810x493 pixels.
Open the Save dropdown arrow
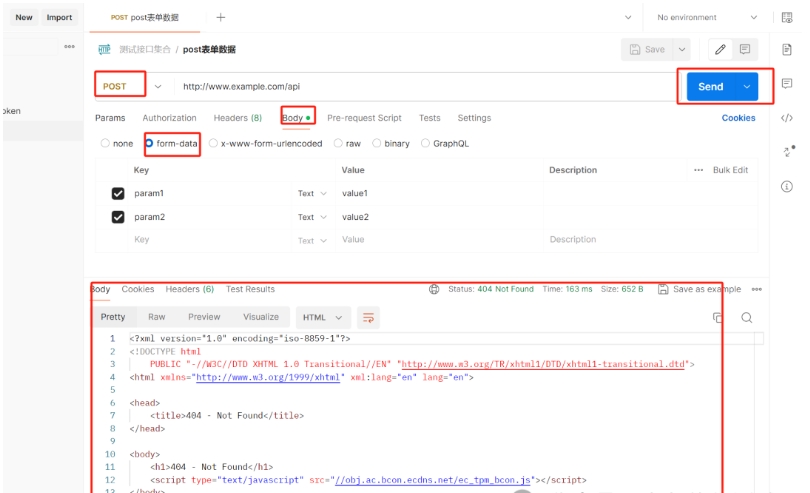[x=682, y=50]
